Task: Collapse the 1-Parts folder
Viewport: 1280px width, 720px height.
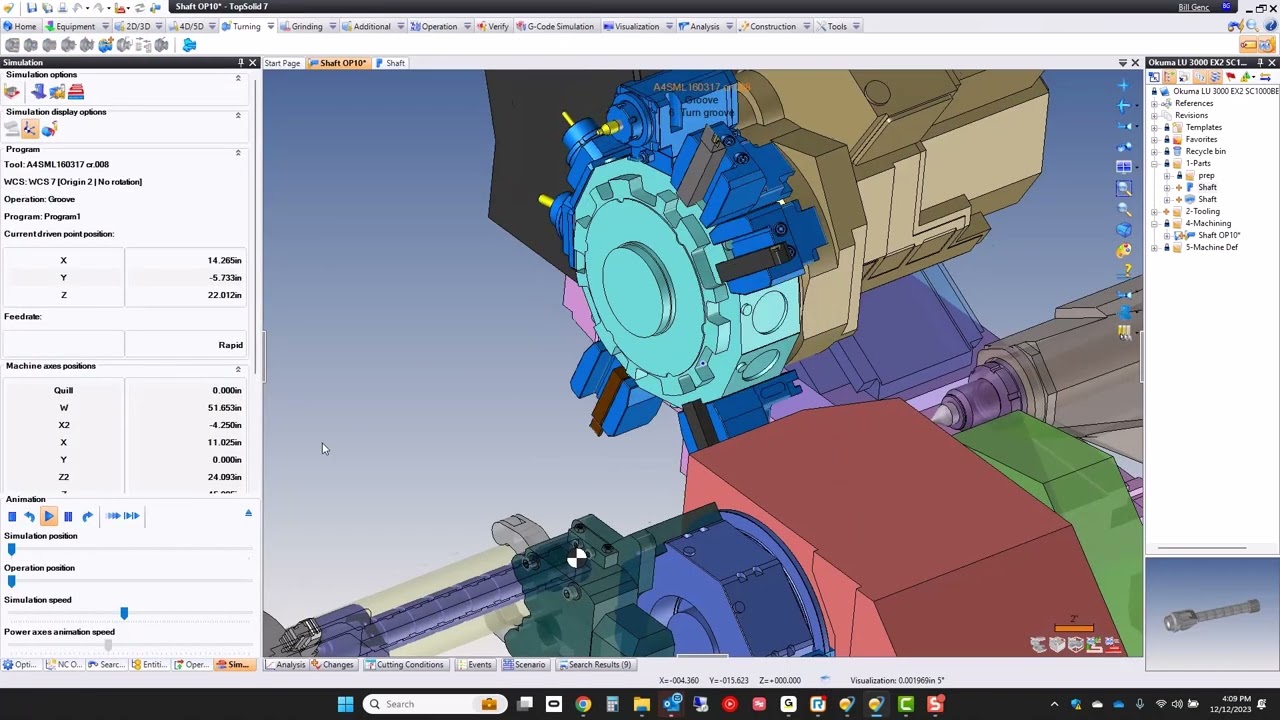Action: 1154,163
